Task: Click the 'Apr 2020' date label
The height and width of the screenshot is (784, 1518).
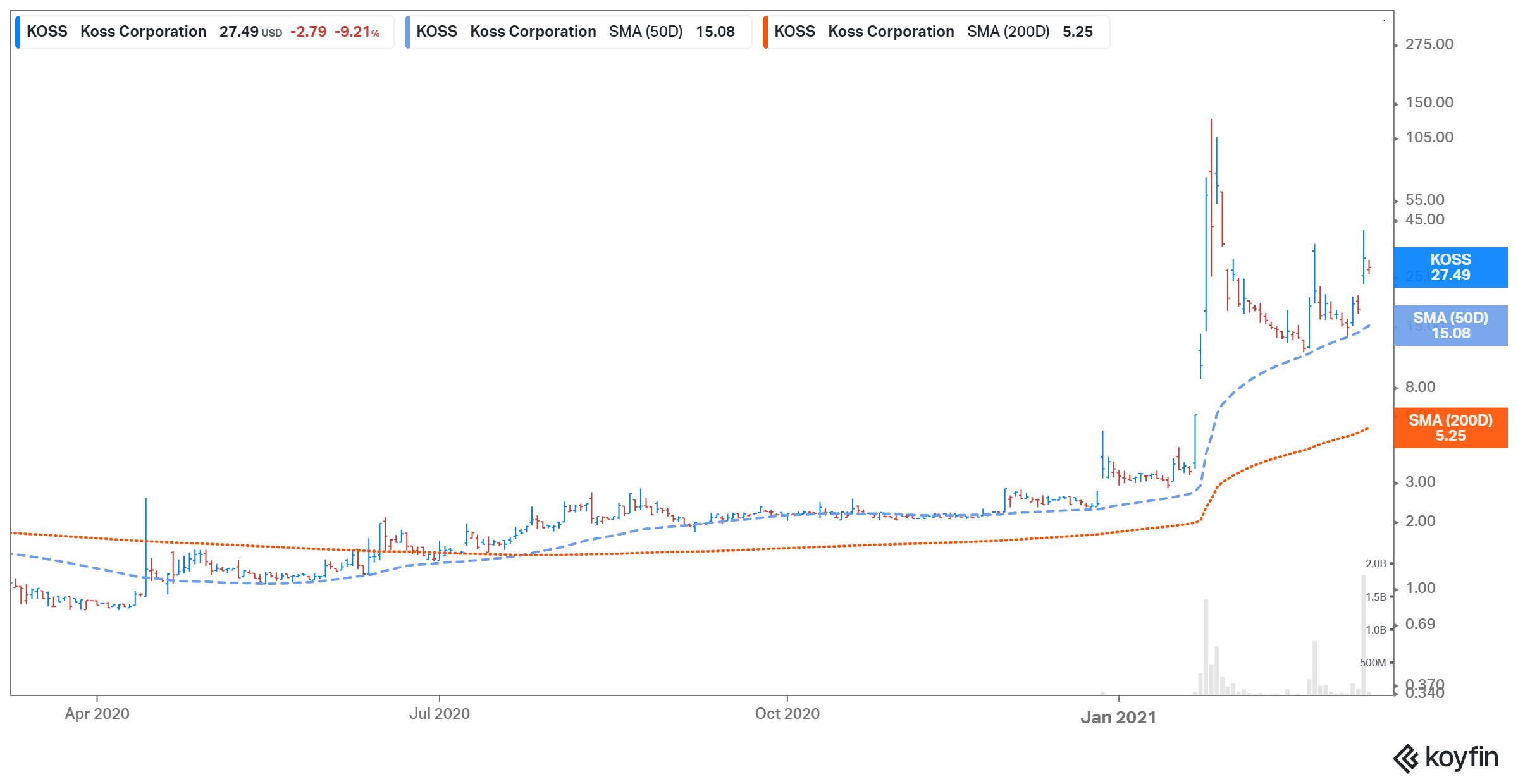Action: click(x=97, y=714)
